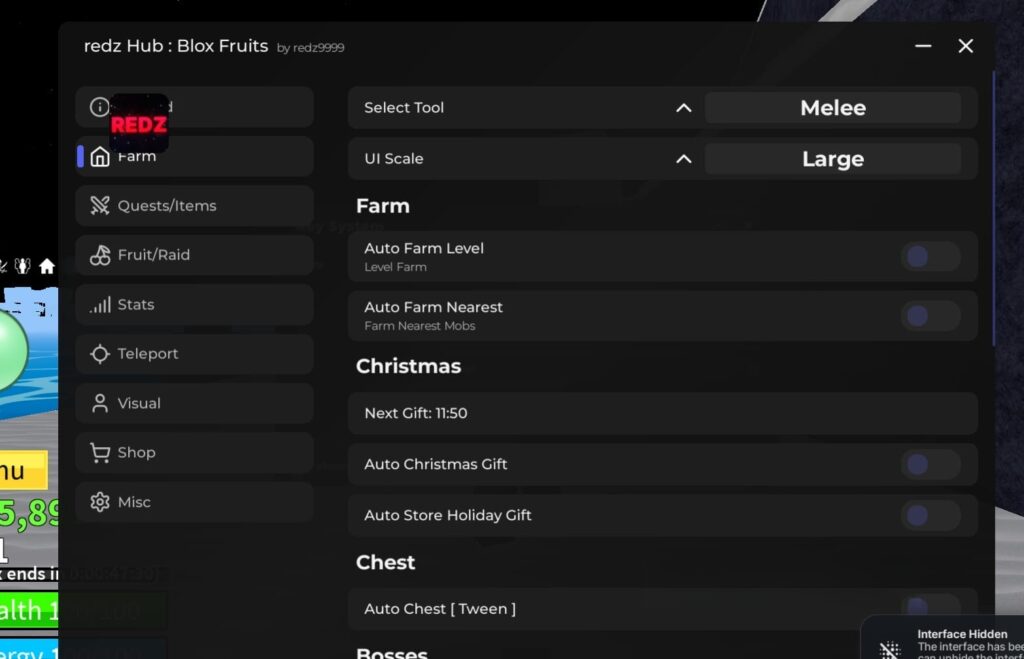This screenshot has height=659, width=1024.
Task: Click the Next Gift: 11:50 bar
Action: [663, 412]
